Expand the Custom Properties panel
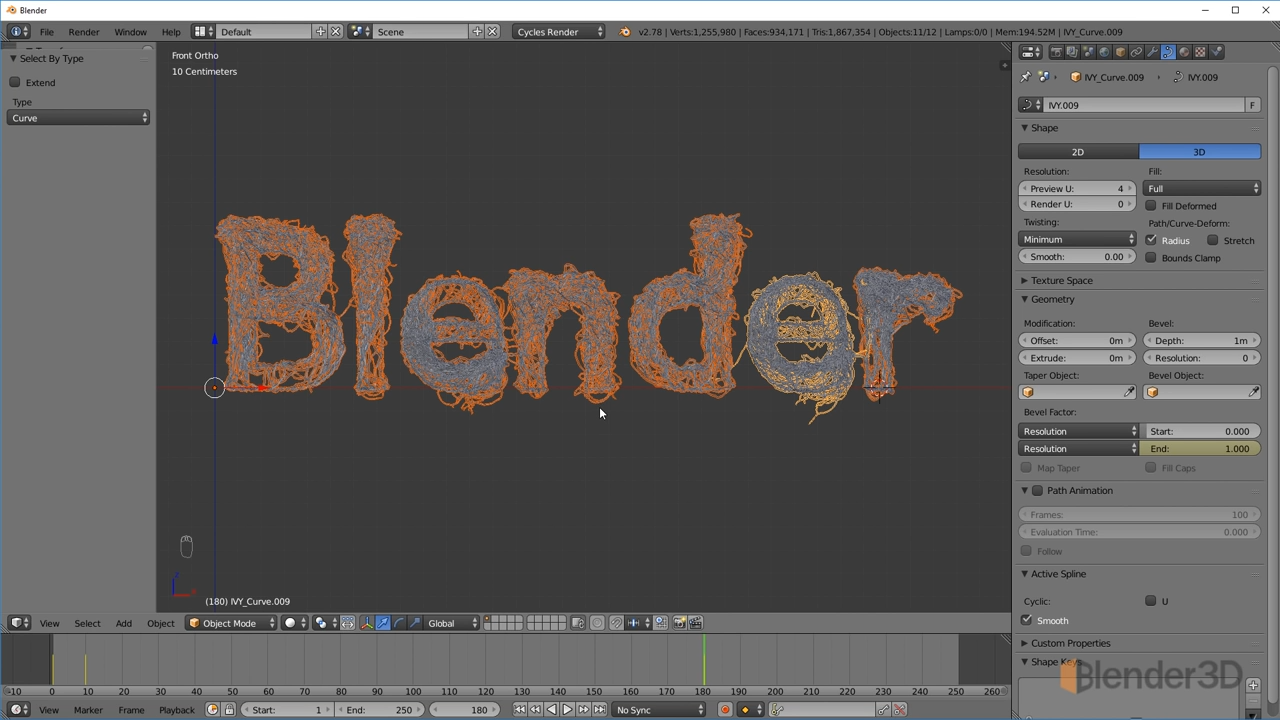Image resolution: width=1280 pixels, height=720 pixels. (x=1070, y=643)
